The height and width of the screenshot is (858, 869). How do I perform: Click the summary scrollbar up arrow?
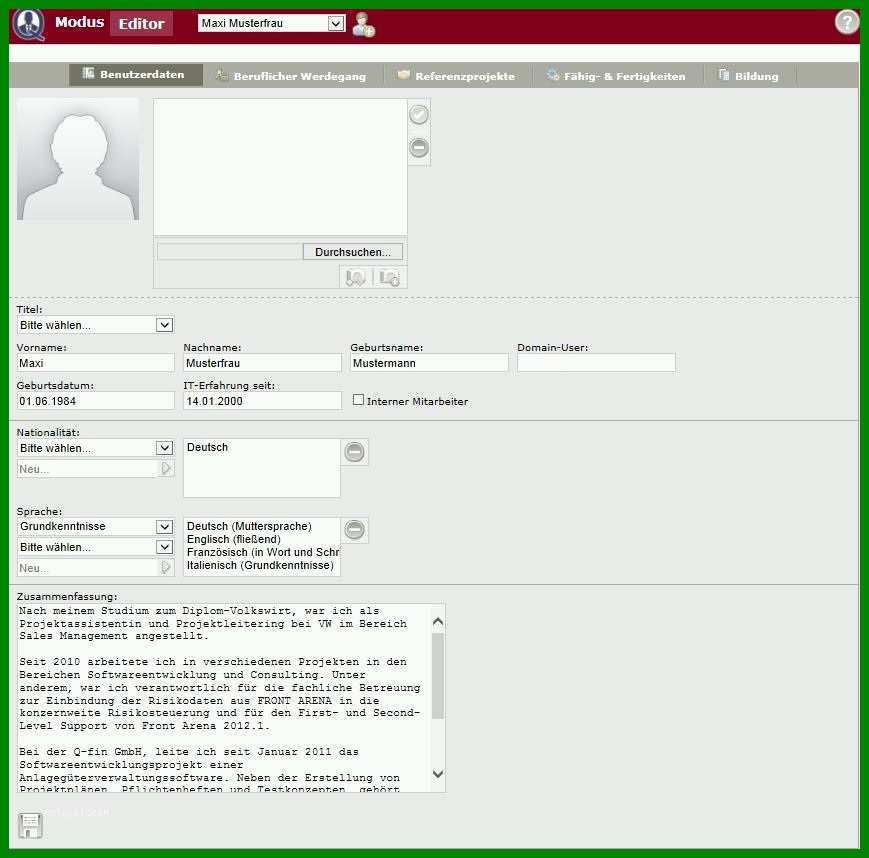[438, 621]
